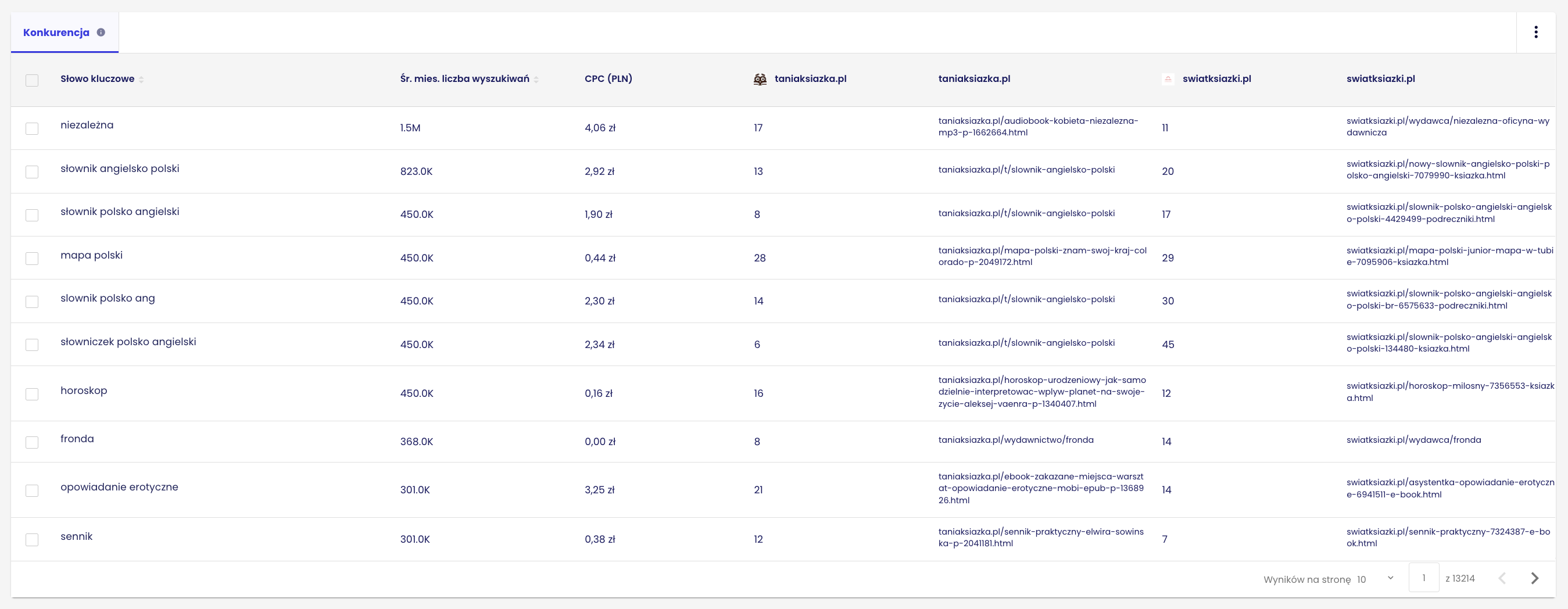Click taniaksiazka.pl position '28'

pyautogui.click(x=760, y=258)
